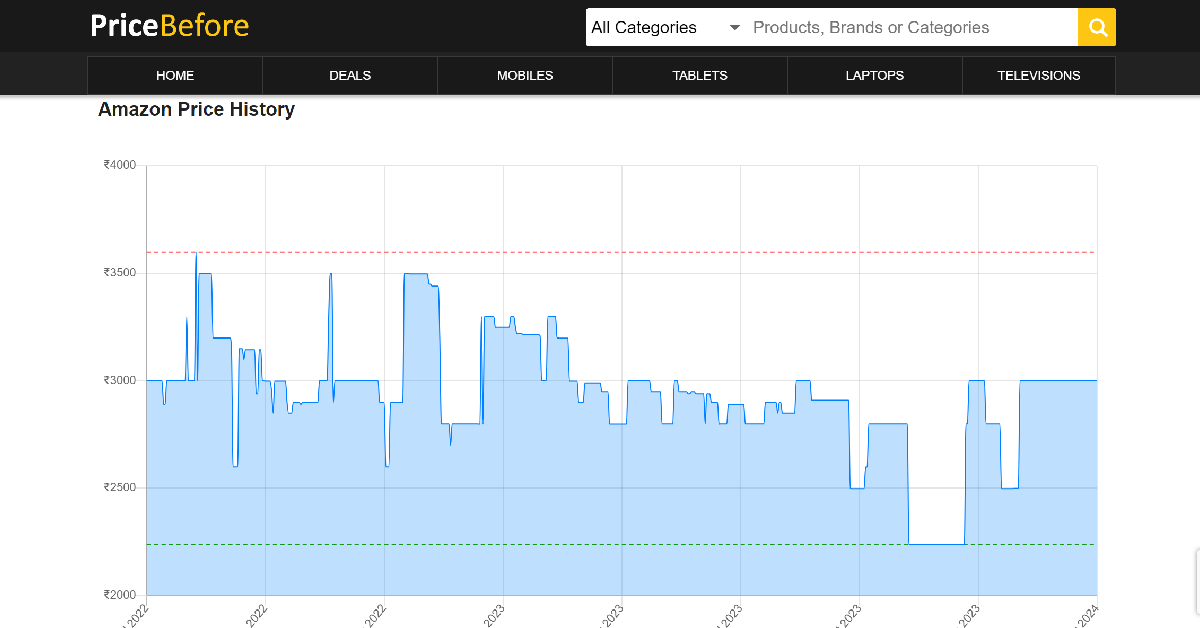Select MOBILES in the navigation bar
Screen dimensions: 1200x628
pos(525,75)
